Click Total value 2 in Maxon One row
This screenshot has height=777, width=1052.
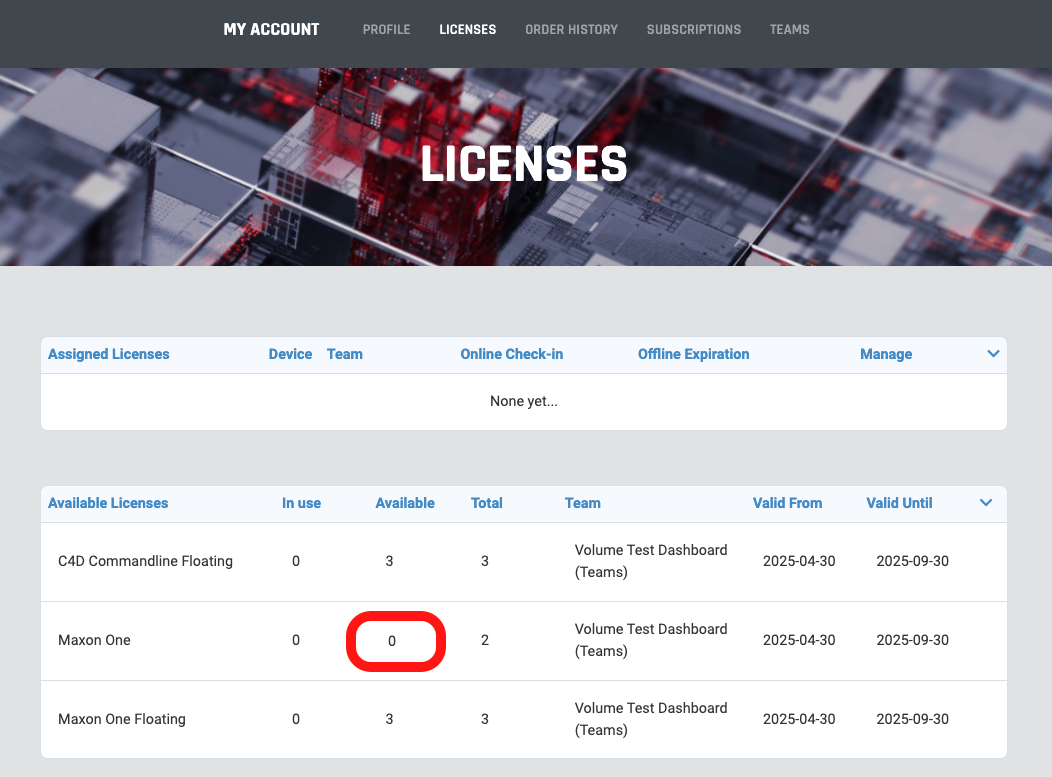point(485,640)
